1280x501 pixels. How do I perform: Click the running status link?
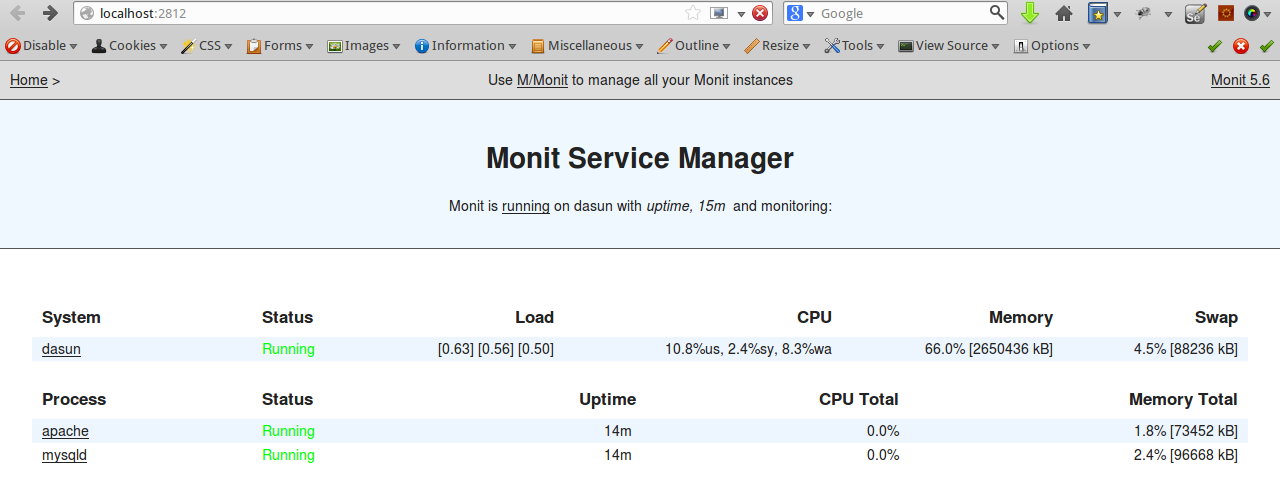(526, 206)
